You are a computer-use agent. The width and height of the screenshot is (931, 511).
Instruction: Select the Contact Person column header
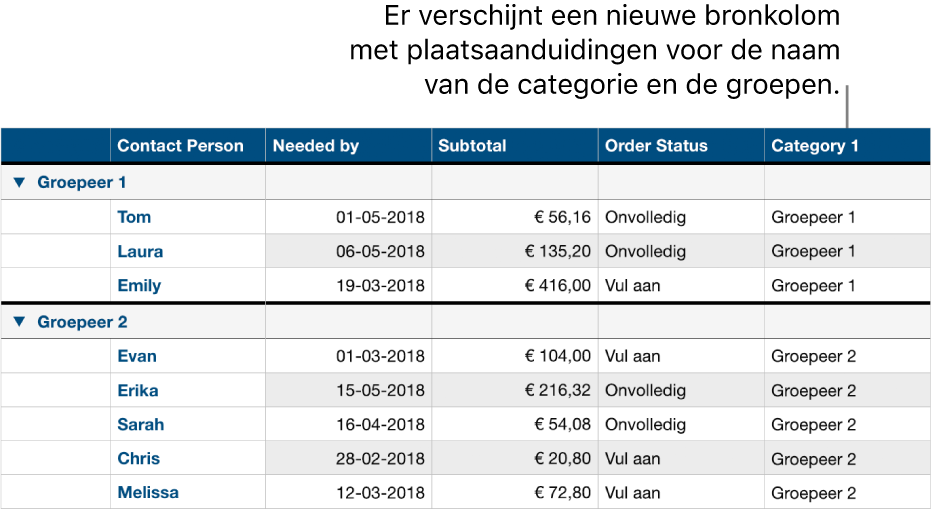(180, 146)
